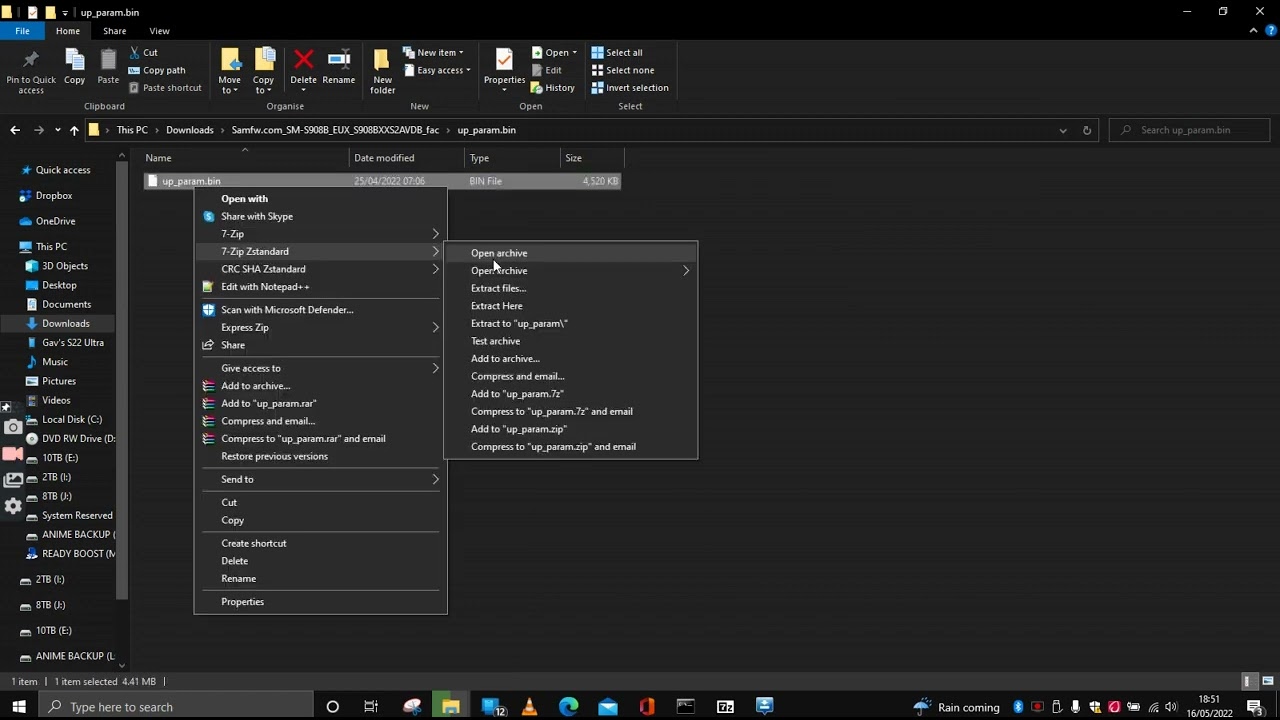Image resolution: width=1280 pixels, height=720 pixels.
Task: Switch to the View ribbon tab
Action: point(159,31)
